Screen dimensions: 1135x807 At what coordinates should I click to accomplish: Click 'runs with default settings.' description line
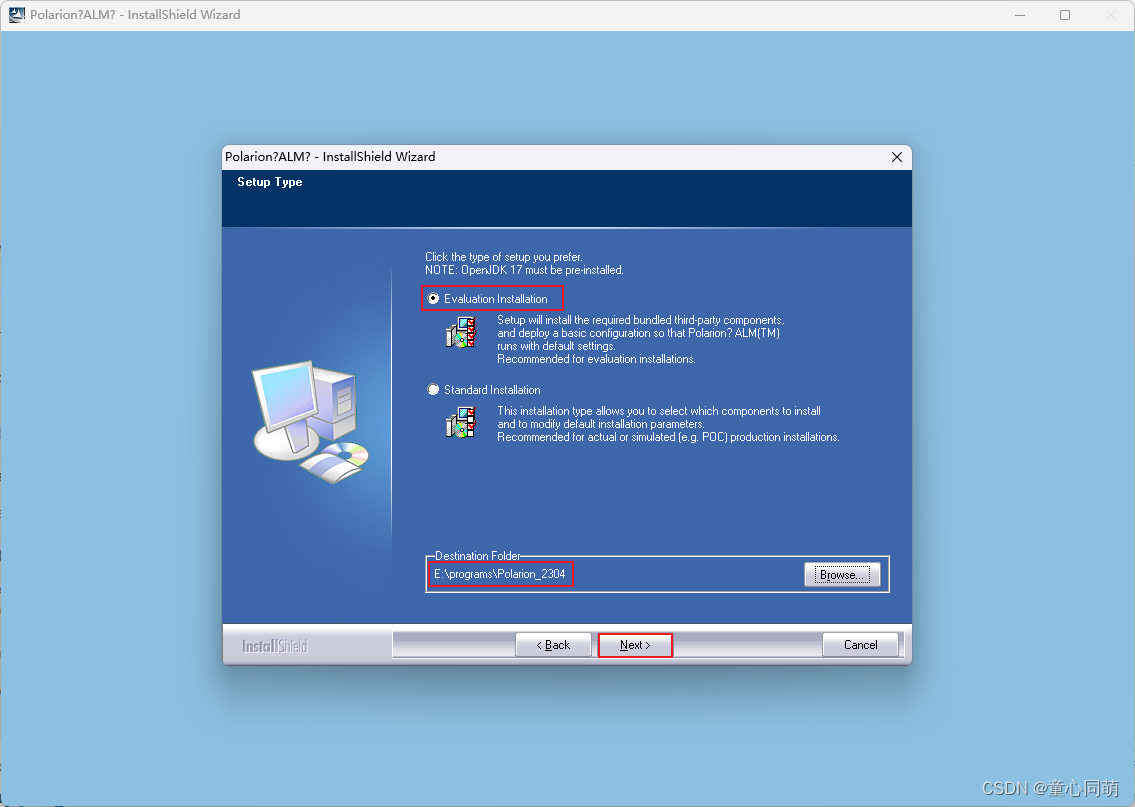pos(556,346)
